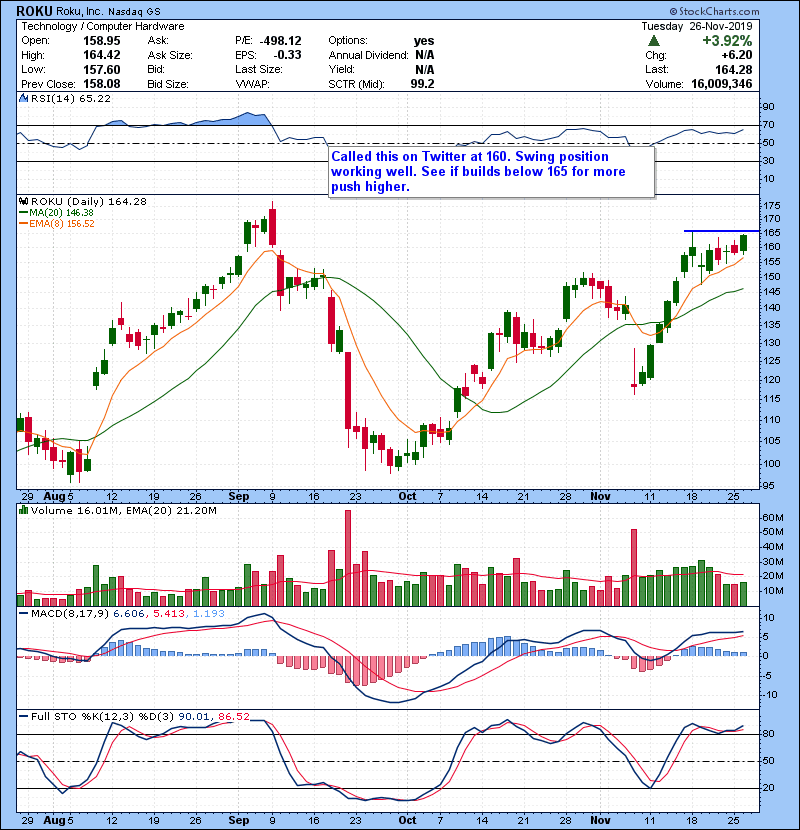Click the "Sep" label under the price chart
Viewport: 800px width, 830px height.
239,497
